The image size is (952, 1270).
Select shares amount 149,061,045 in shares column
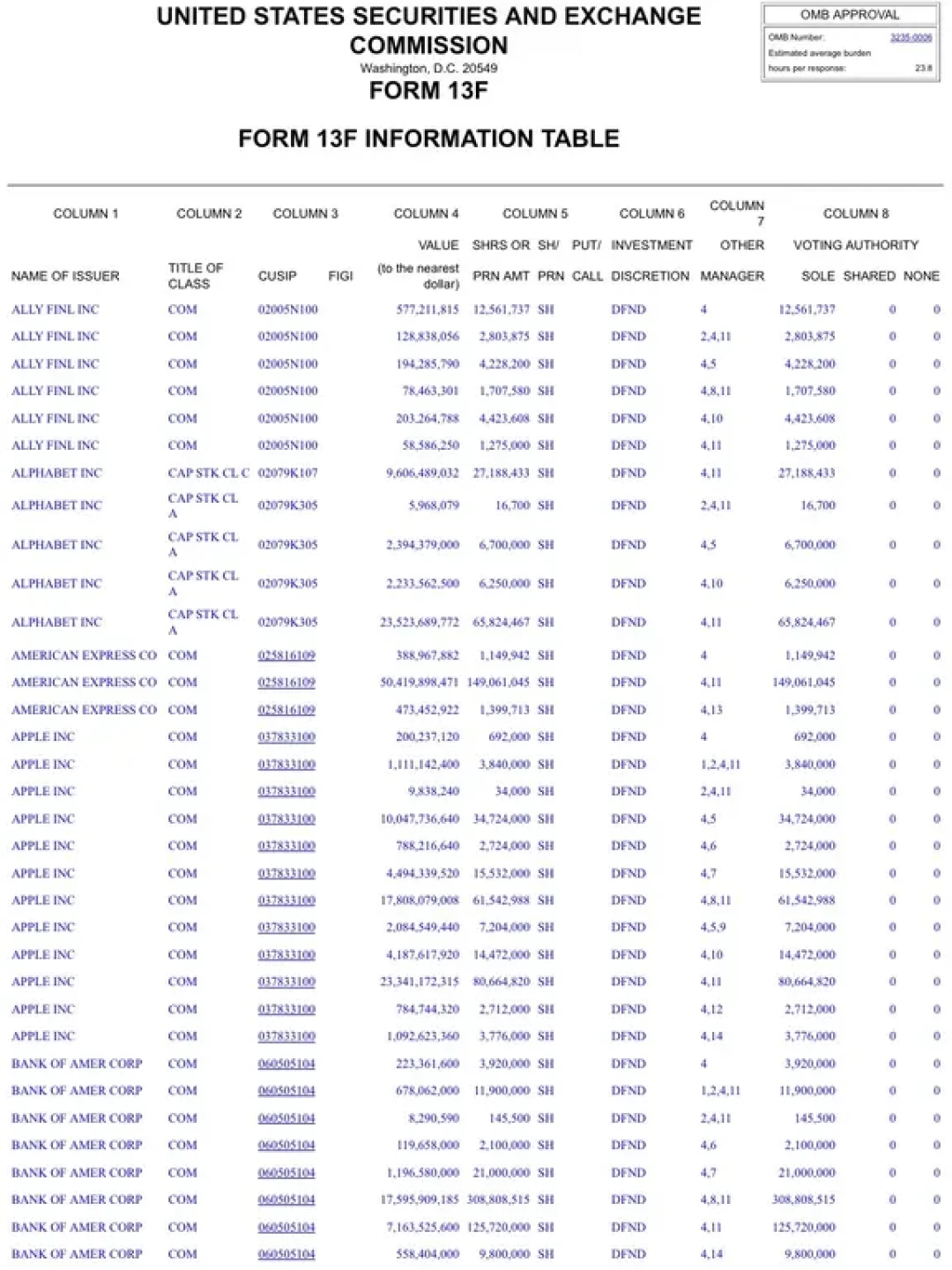(x=499, y=683)
